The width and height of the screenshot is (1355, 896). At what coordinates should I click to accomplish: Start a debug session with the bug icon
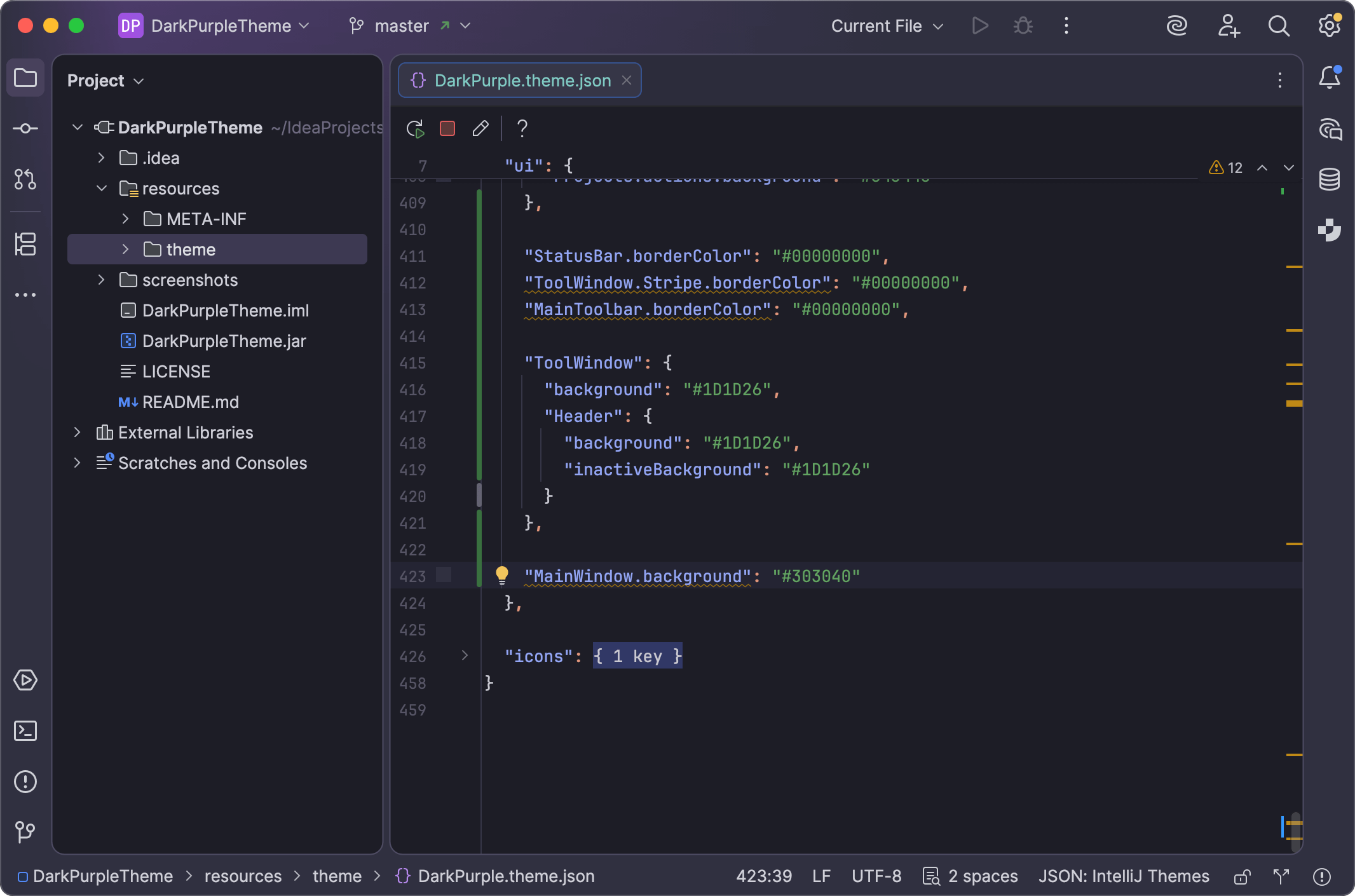pos(1022,26)
